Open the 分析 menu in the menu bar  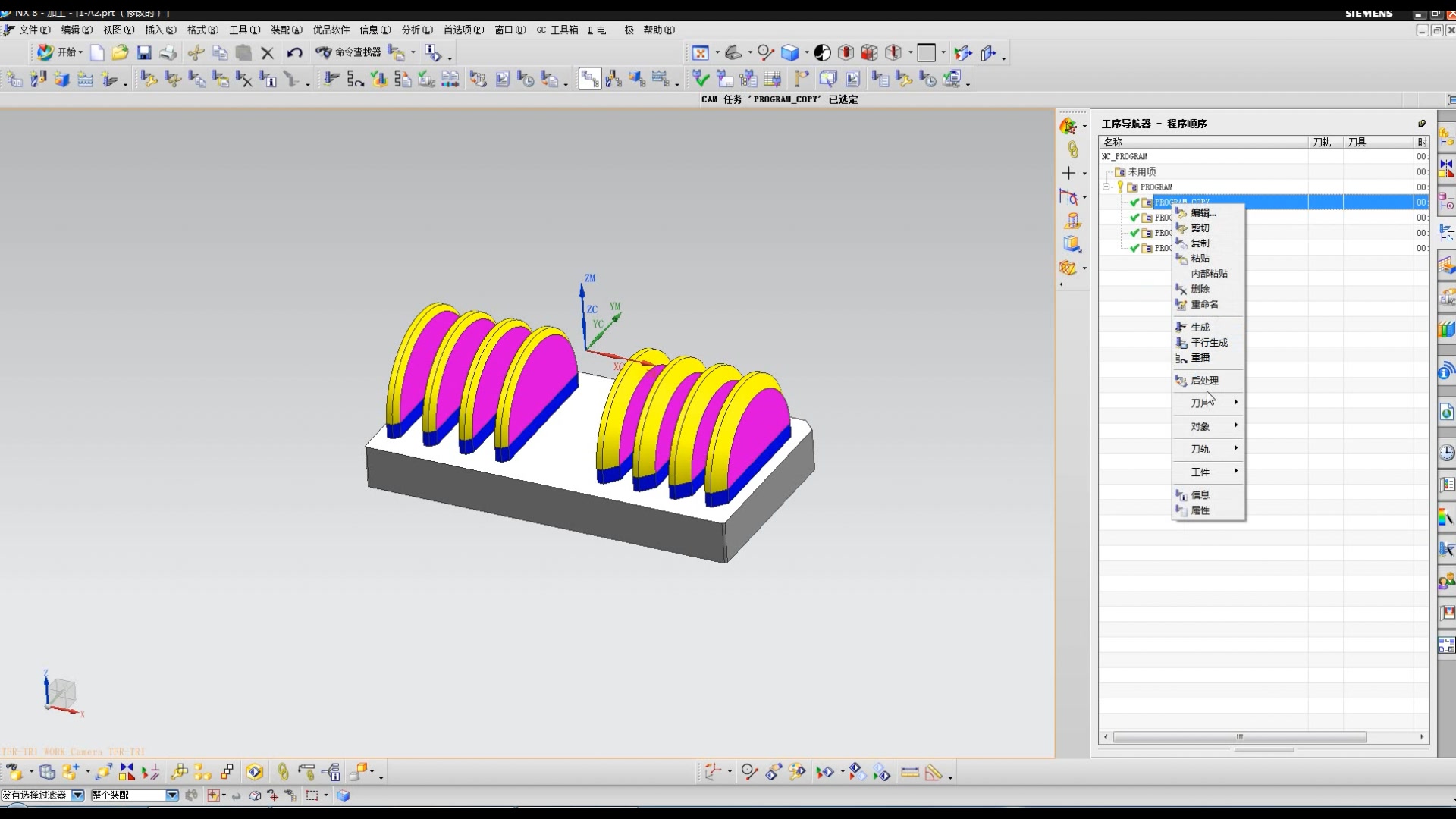point(416,30)
